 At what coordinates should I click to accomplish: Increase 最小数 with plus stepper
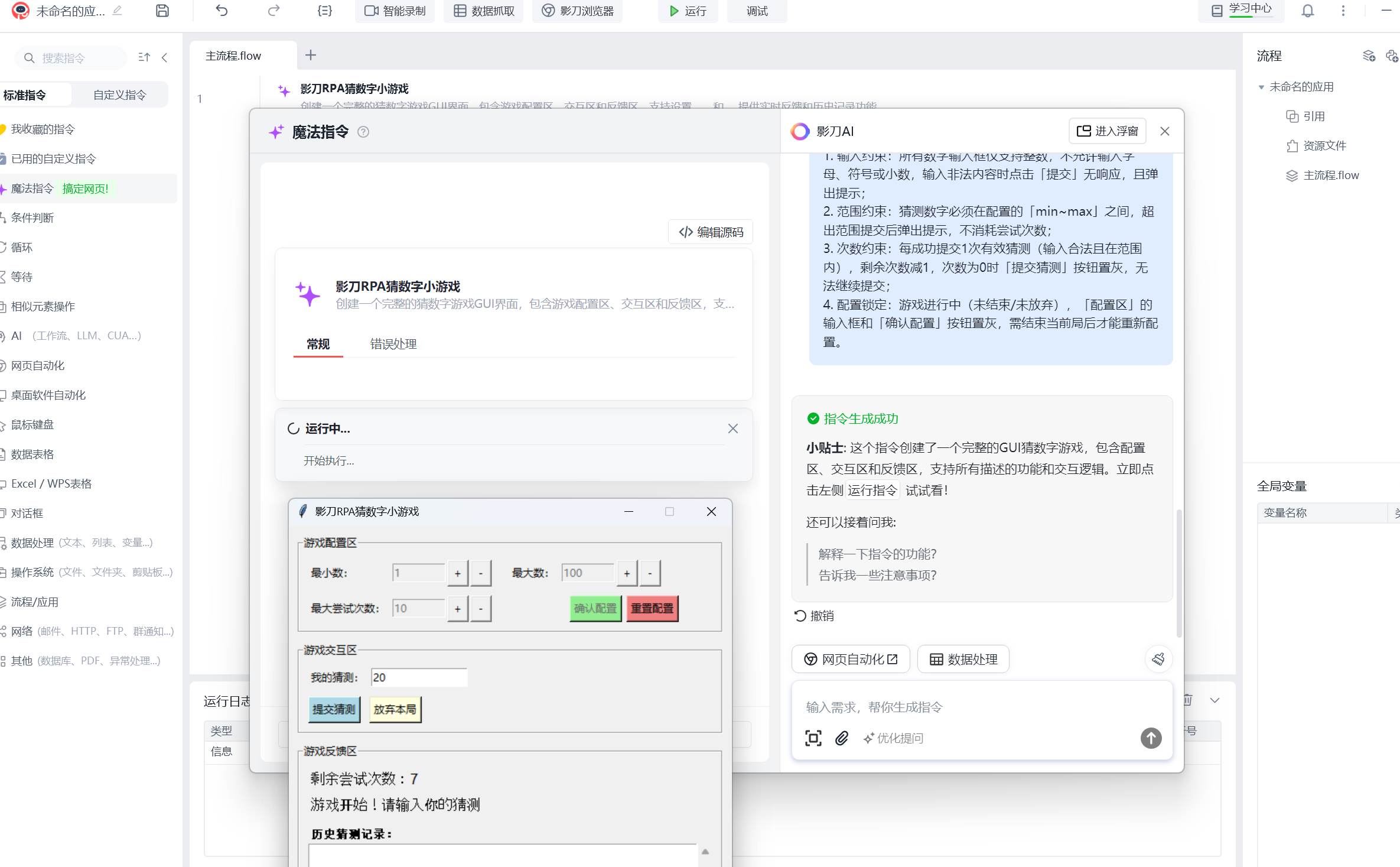click(x=457, y=573)
